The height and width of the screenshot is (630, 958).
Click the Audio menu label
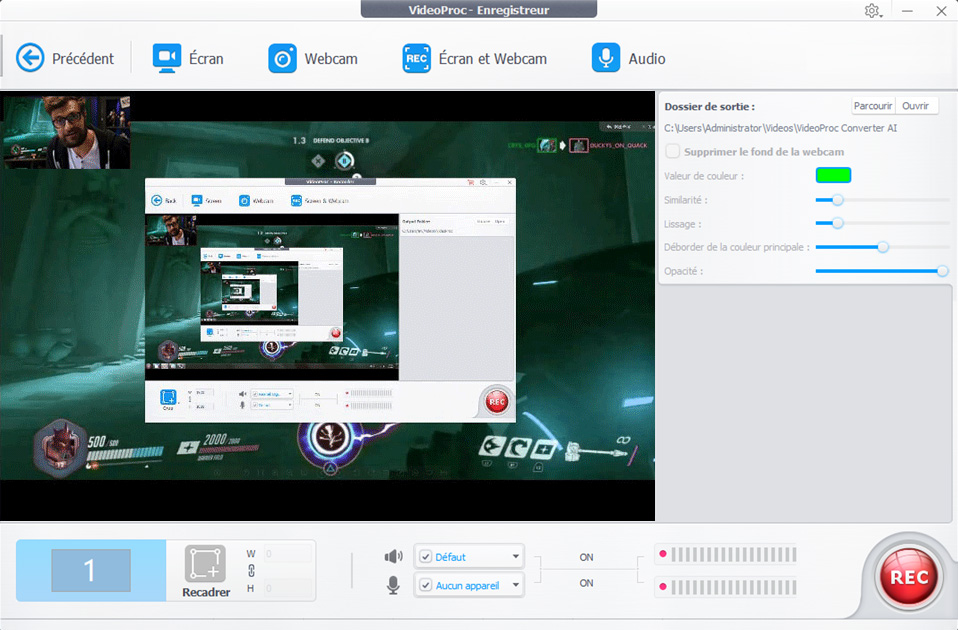point(647,59)
